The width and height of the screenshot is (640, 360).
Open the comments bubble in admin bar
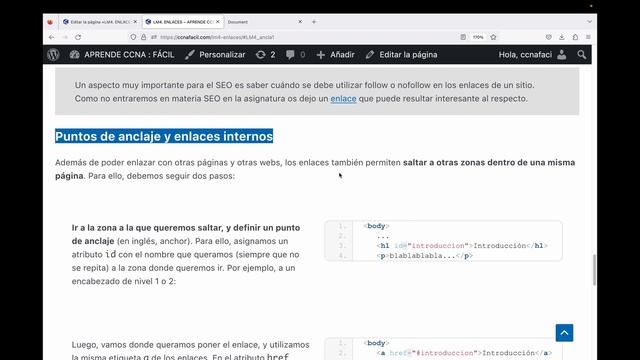[296, 55]
